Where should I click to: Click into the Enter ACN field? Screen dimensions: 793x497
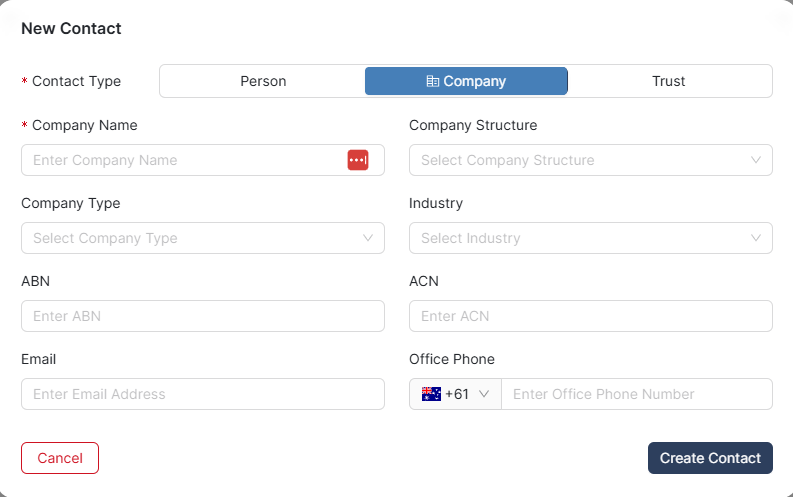591,316
